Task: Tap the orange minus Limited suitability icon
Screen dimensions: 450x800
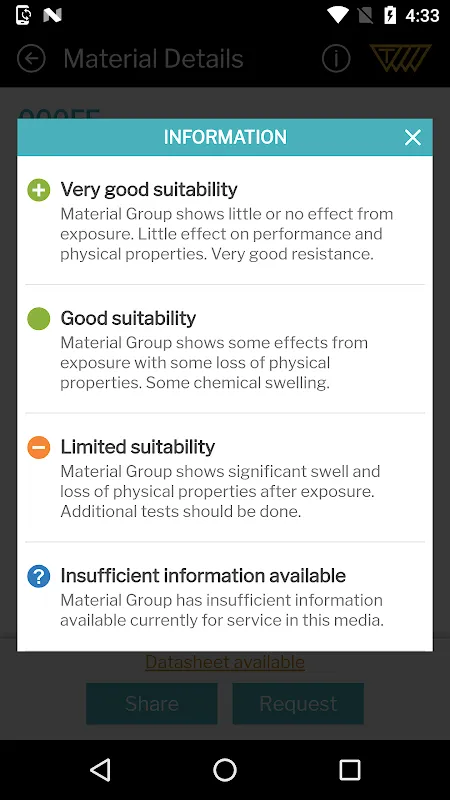Action: pyautogui.click(x=39, y=447)
